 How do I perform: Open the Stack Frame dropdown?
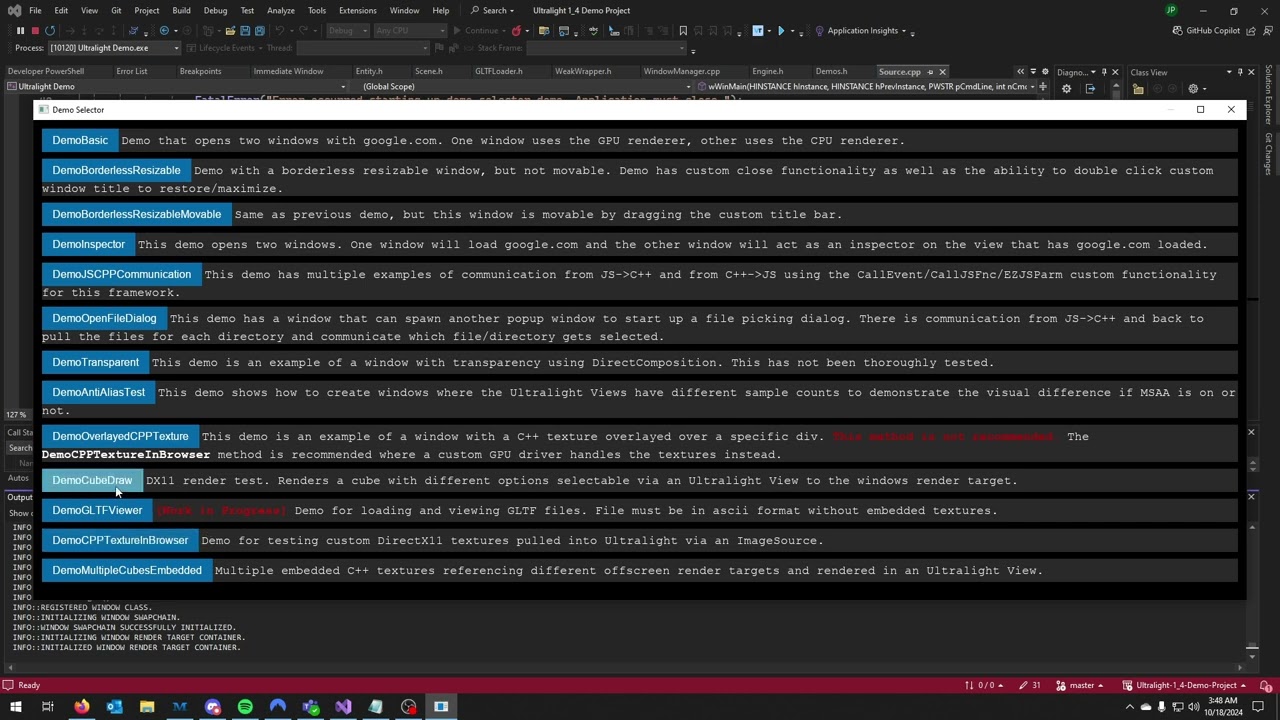(607, 48)
